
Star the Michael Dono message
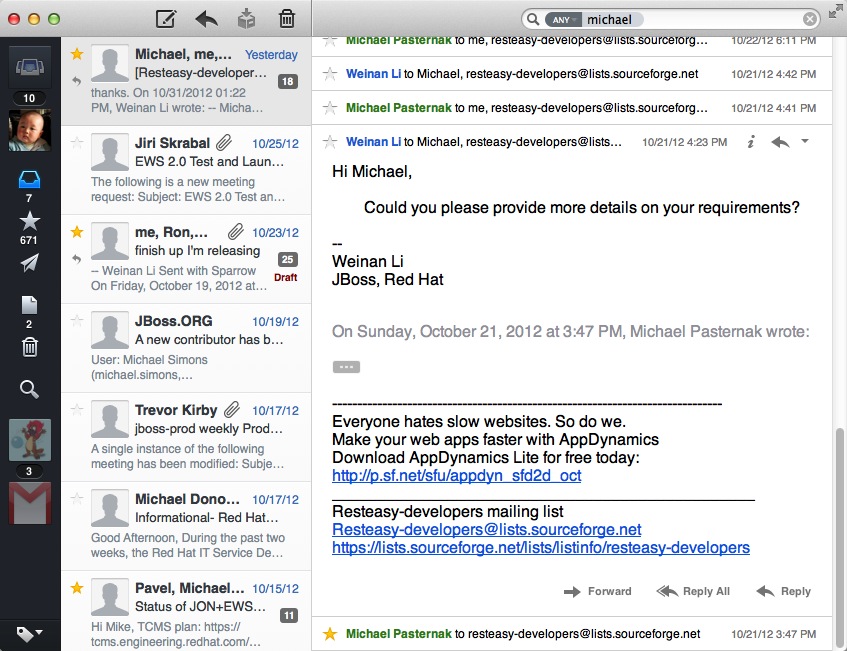[x=77, y=499]
